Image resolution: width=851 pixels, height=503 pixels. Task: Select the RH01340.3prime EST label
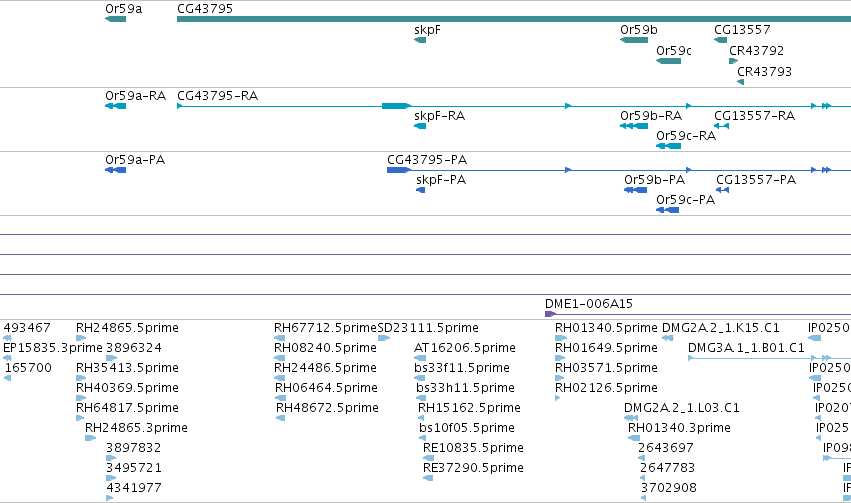pyautogui.click(x=679, y=428)
